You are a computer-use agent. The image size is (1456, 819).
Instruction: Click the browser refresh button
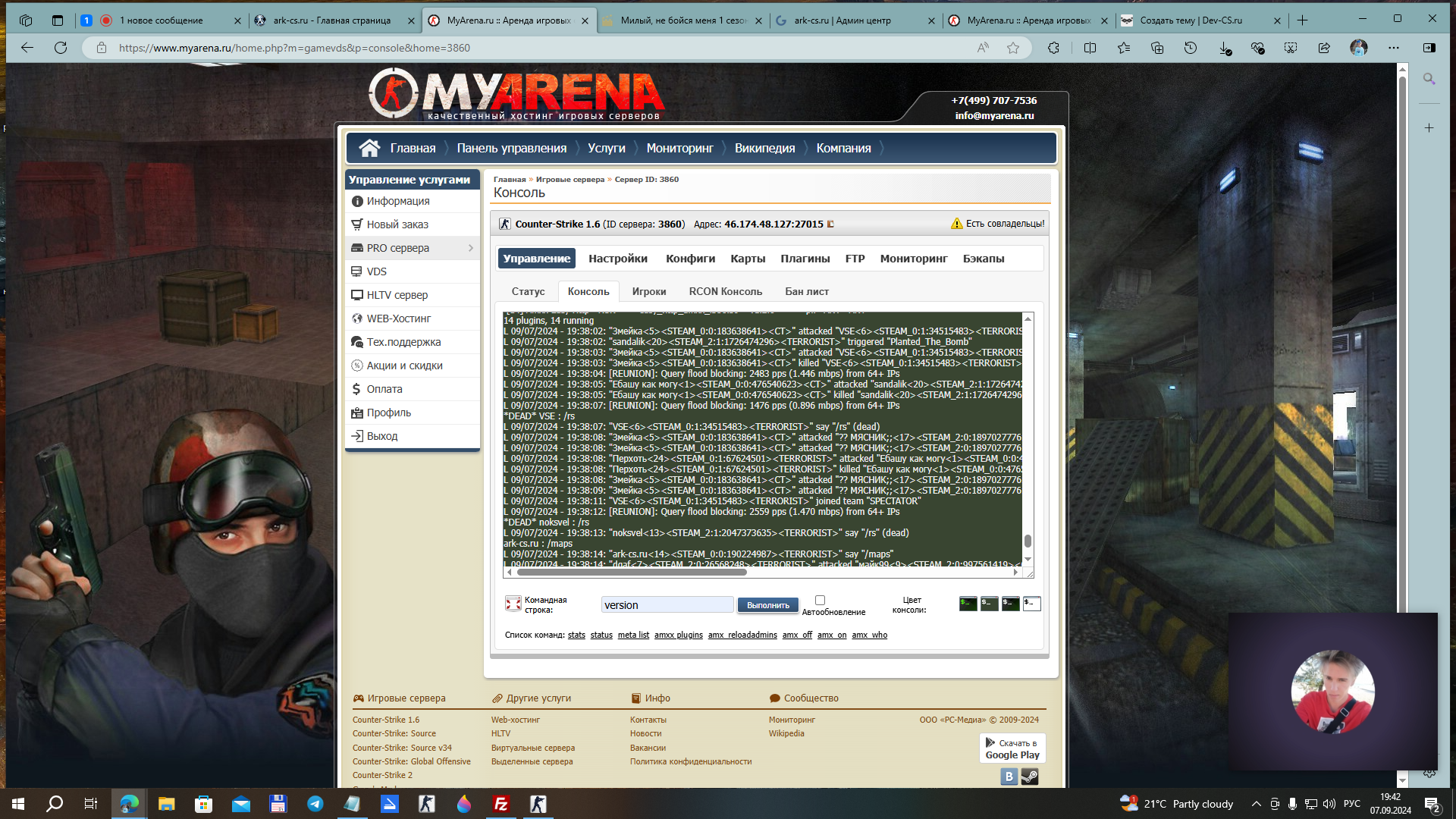pyautogui.click(x=61, y=48)
